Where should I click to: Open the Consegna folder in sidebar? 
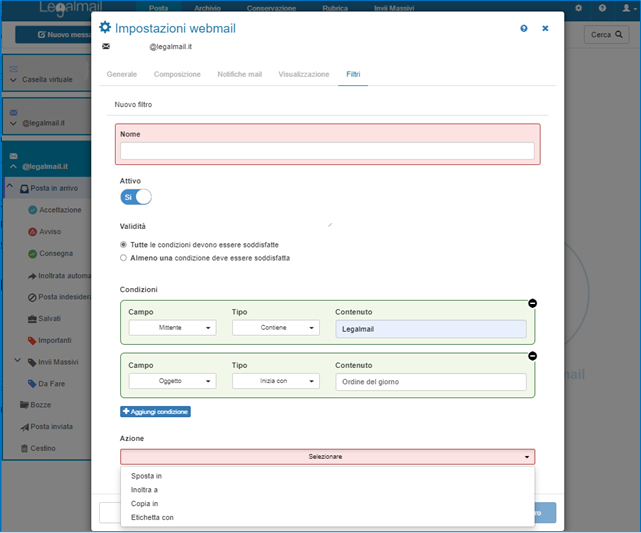click(x=52, y=254)
